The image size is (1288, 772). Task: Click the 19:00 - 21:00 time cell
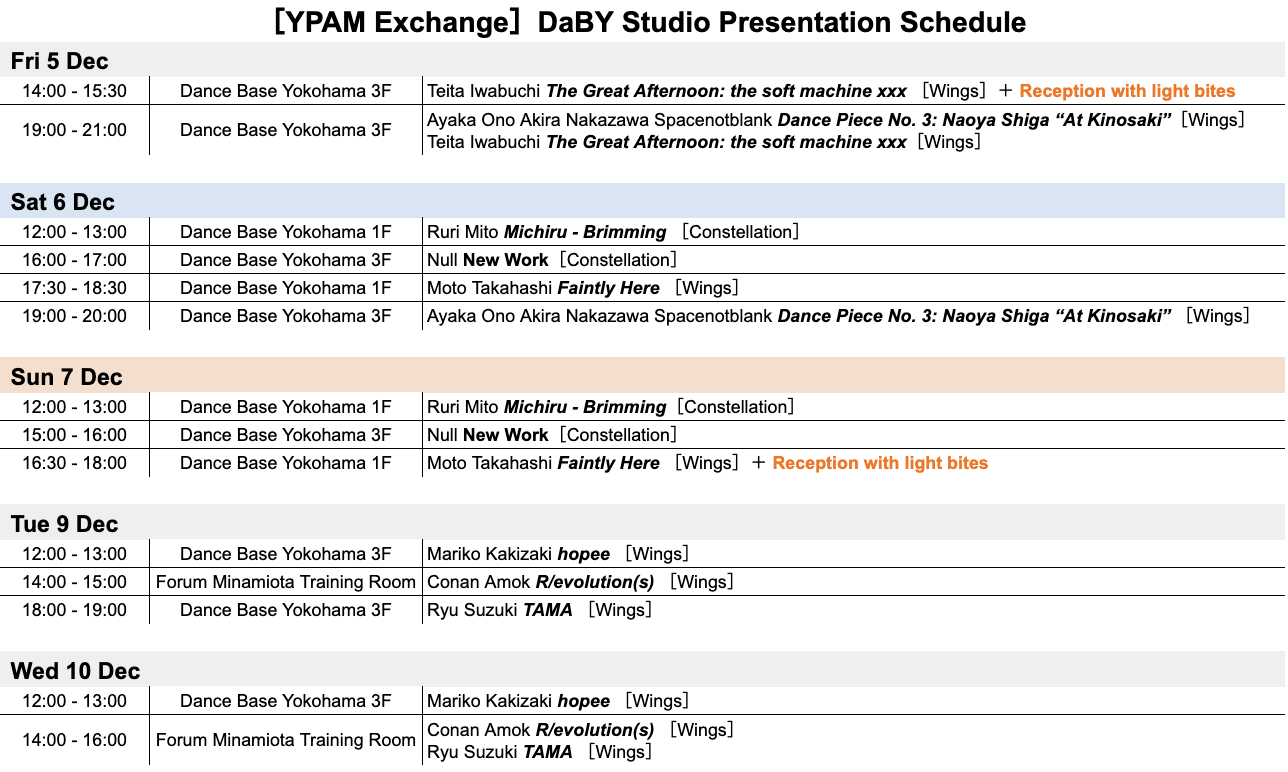(x=74, y=130)
